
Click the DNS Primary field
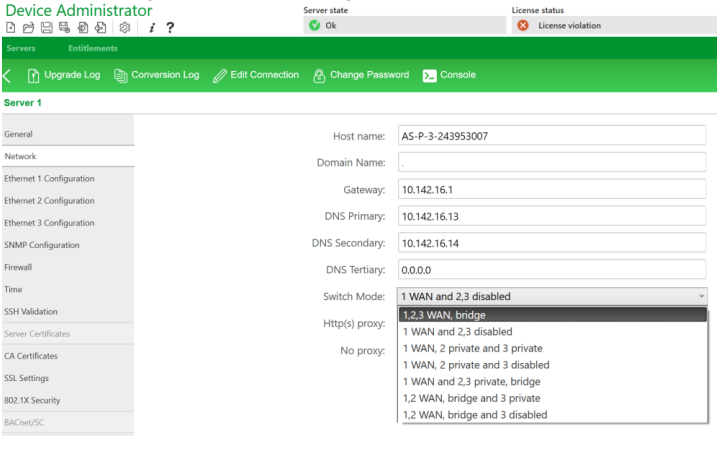[x=552, y=216]
